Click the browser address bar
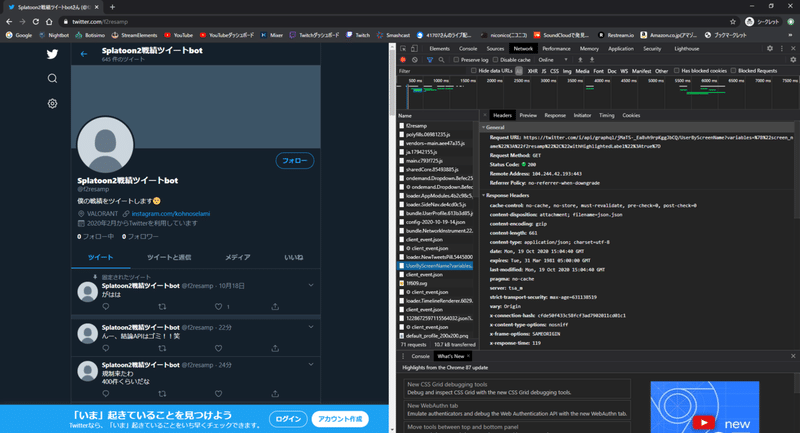 pos(393,21)
